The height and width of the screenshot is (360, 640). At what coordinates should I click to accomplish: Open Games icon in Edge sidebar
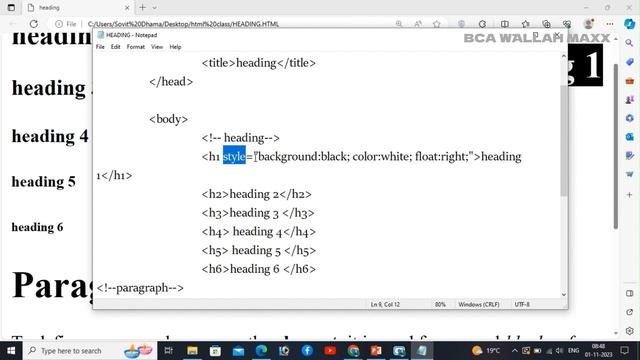[629, 100]
